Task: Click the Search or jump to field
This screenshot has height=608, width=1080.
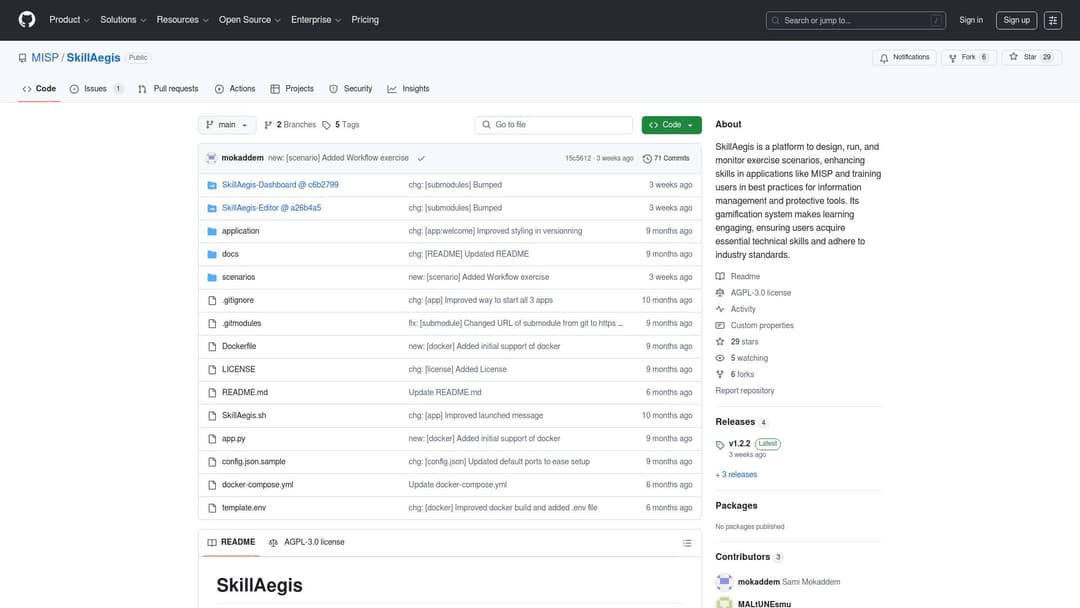Action: [855, 21]
